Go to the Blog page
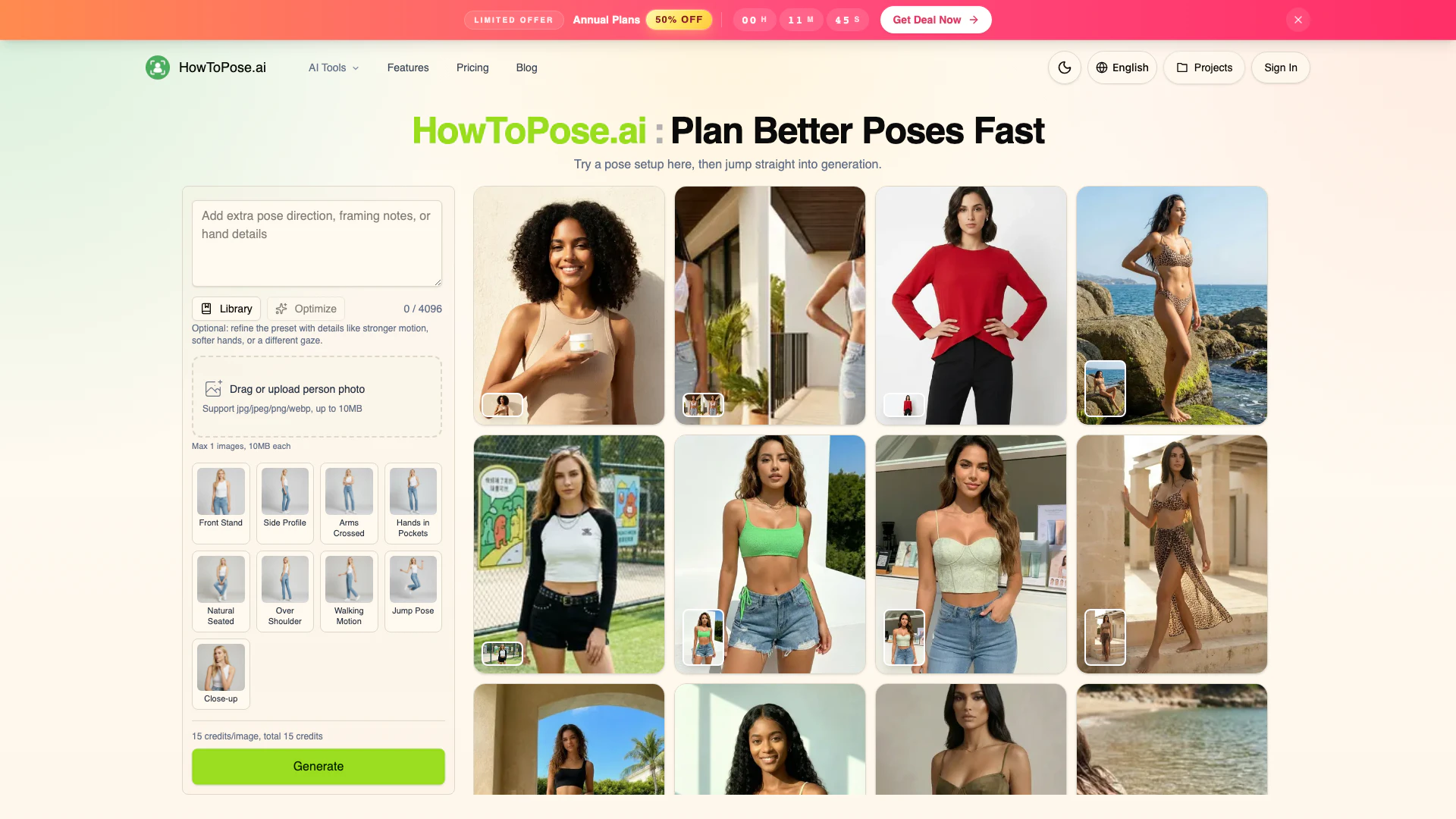The width and height of the screenshot is (1456, 819). (x=526, y=67)
